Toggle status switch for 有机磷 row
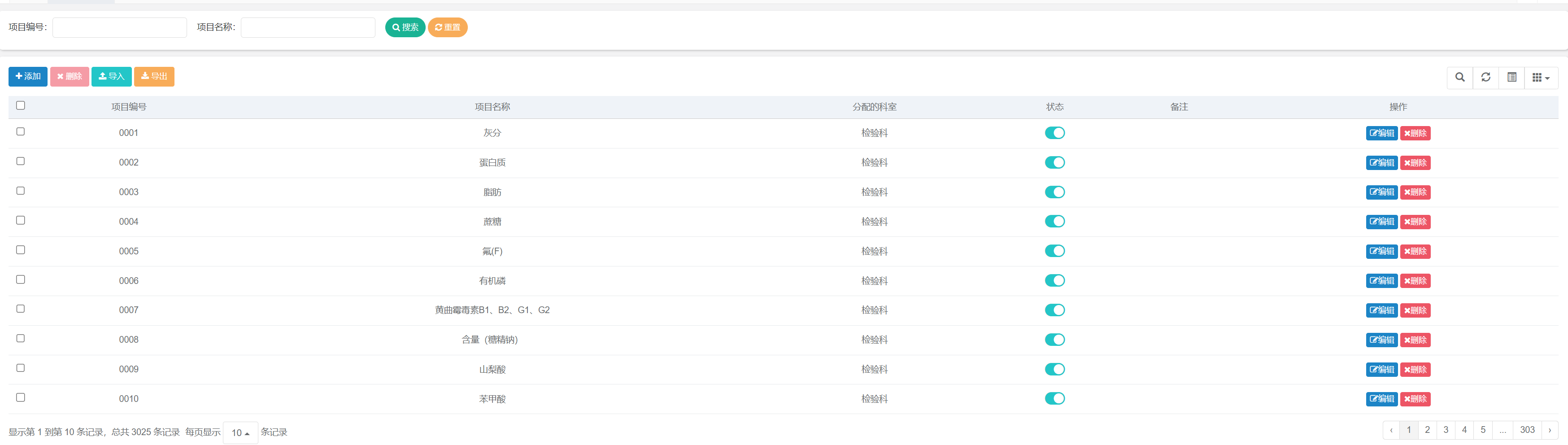This screenshot has height=445, width=1568. (x=1055, y=281)
